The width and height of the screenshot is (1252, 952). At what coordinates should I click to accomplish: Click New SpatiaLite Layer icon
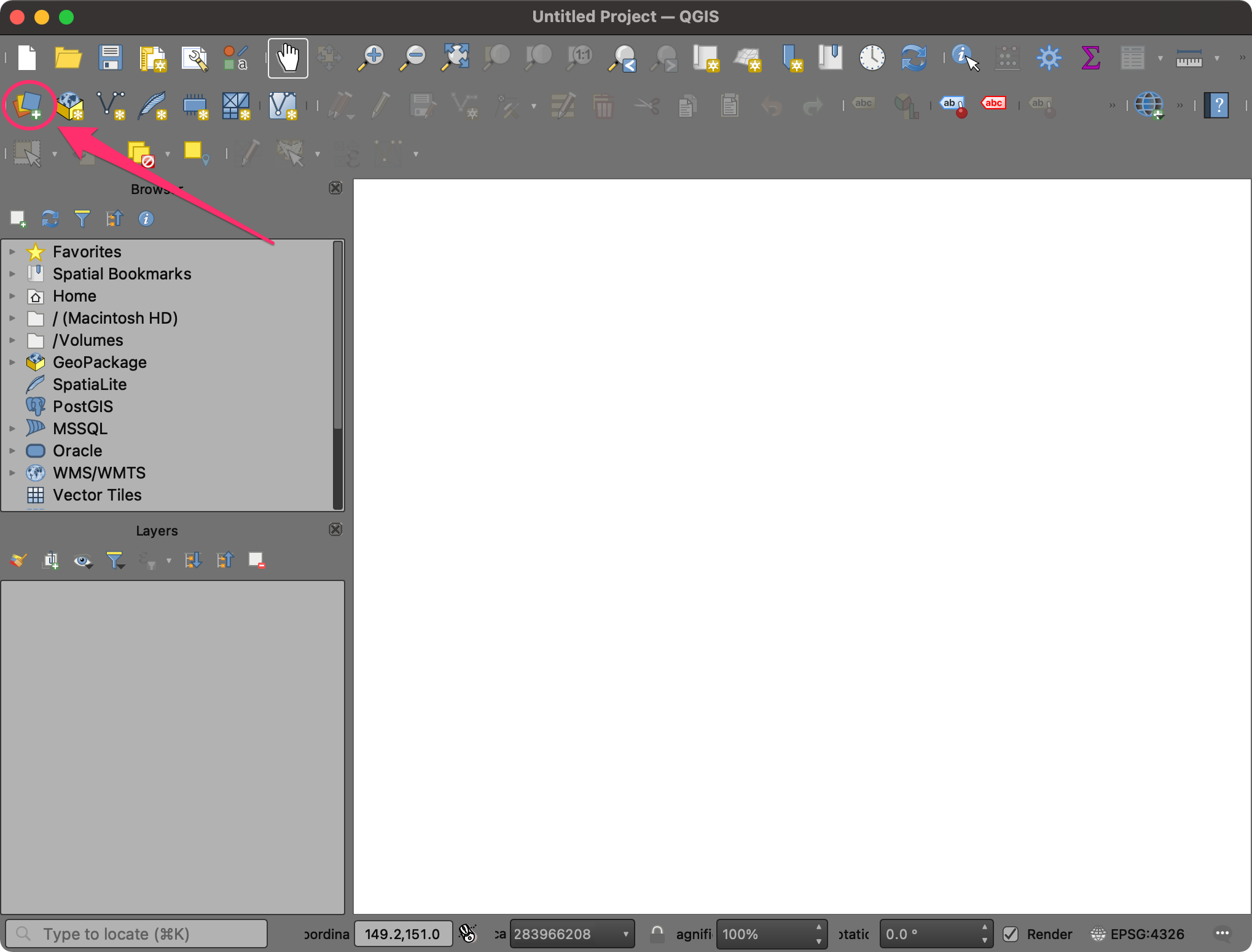[153, 106]
